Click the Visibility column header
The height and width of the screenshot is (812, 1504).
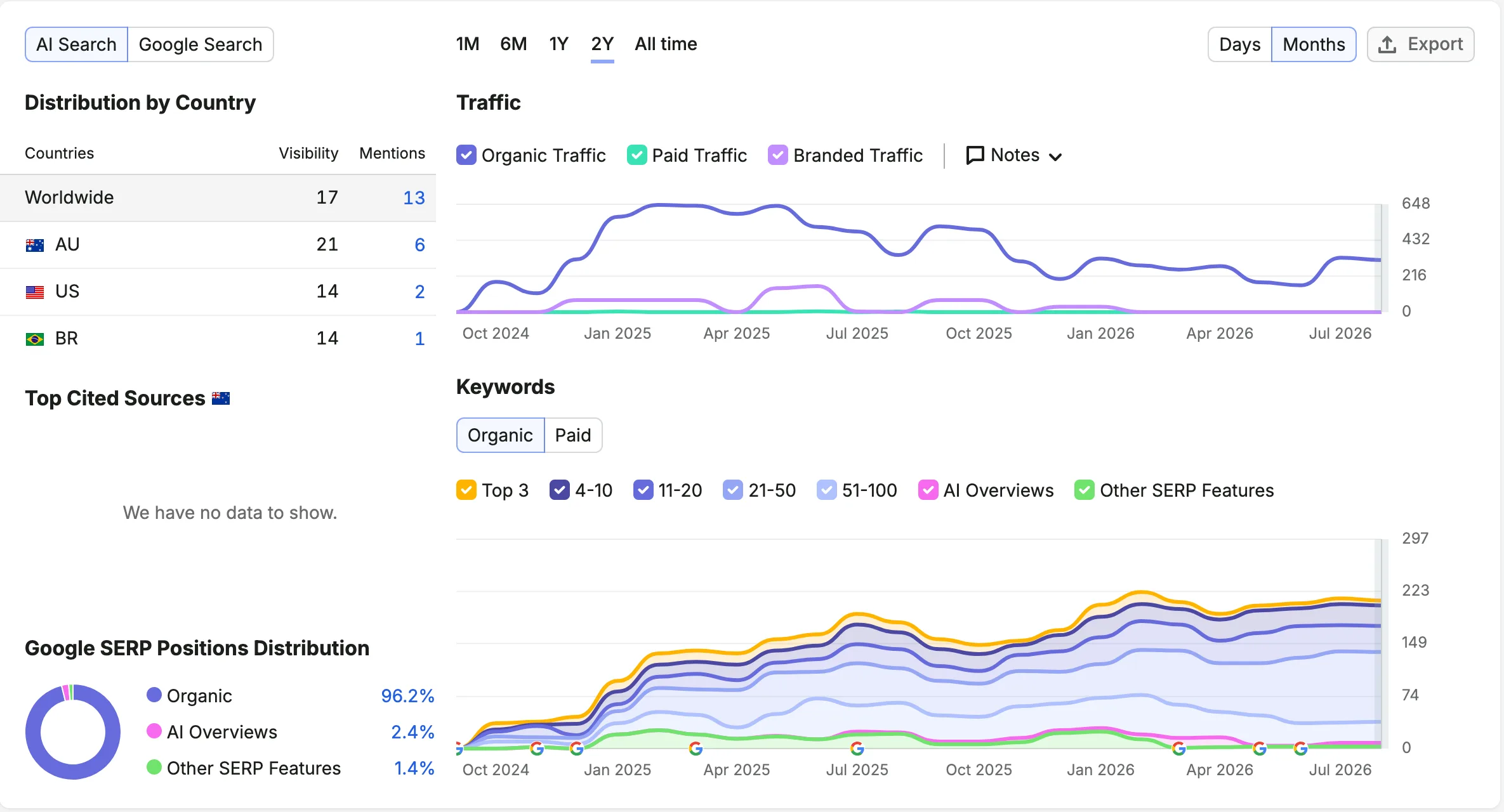coord(308,154)
